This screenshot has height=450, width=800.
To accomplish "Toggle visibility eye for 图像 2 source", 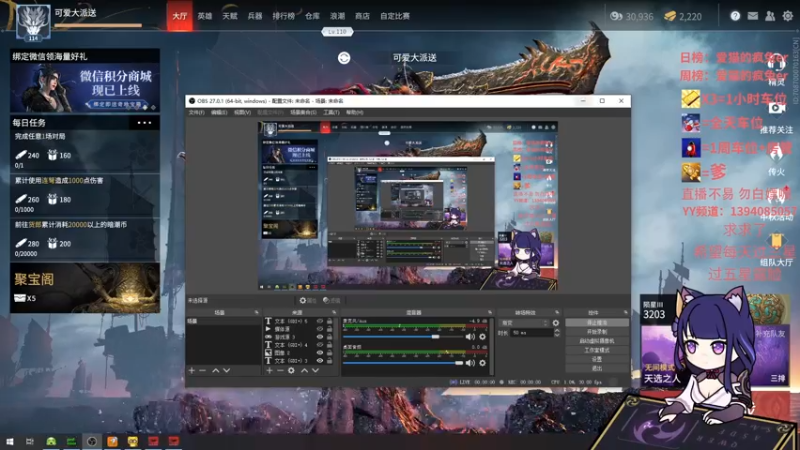I will 320,353.
